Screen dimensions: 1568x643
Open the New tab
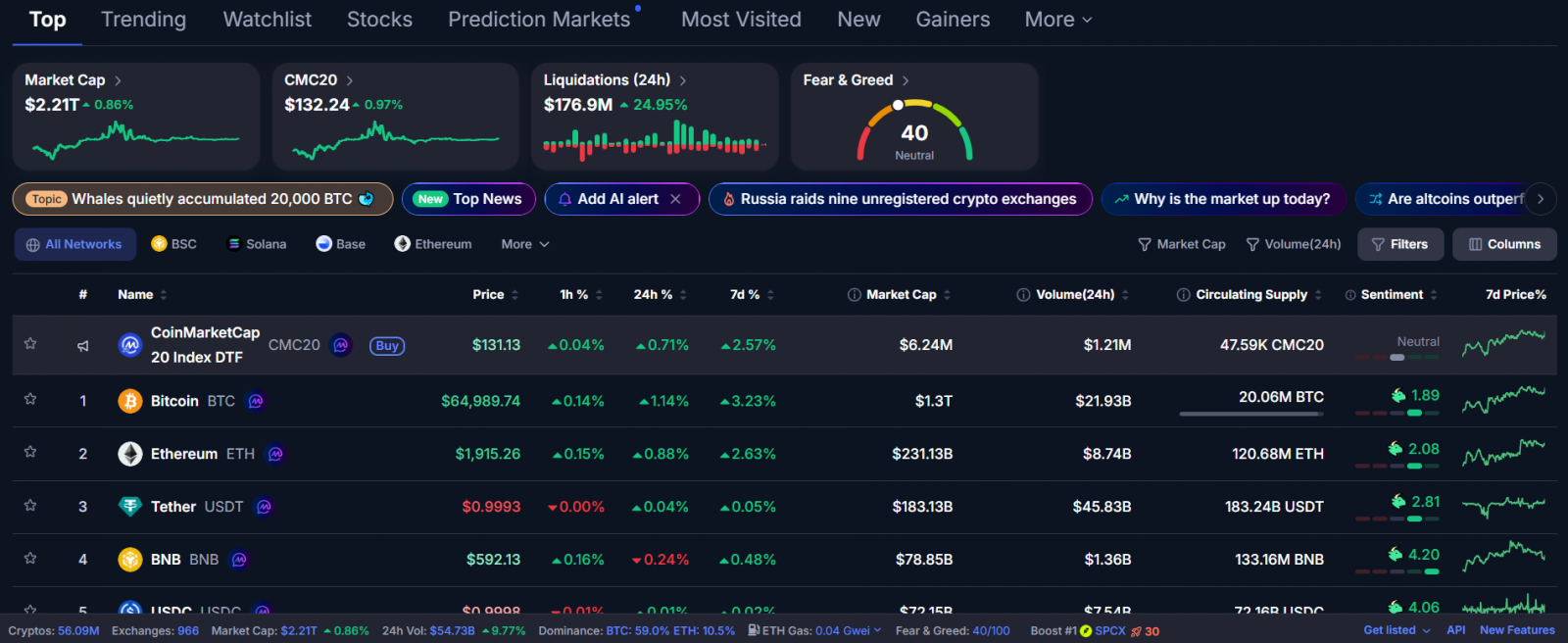pyautogui.click(x=858, y=20)
